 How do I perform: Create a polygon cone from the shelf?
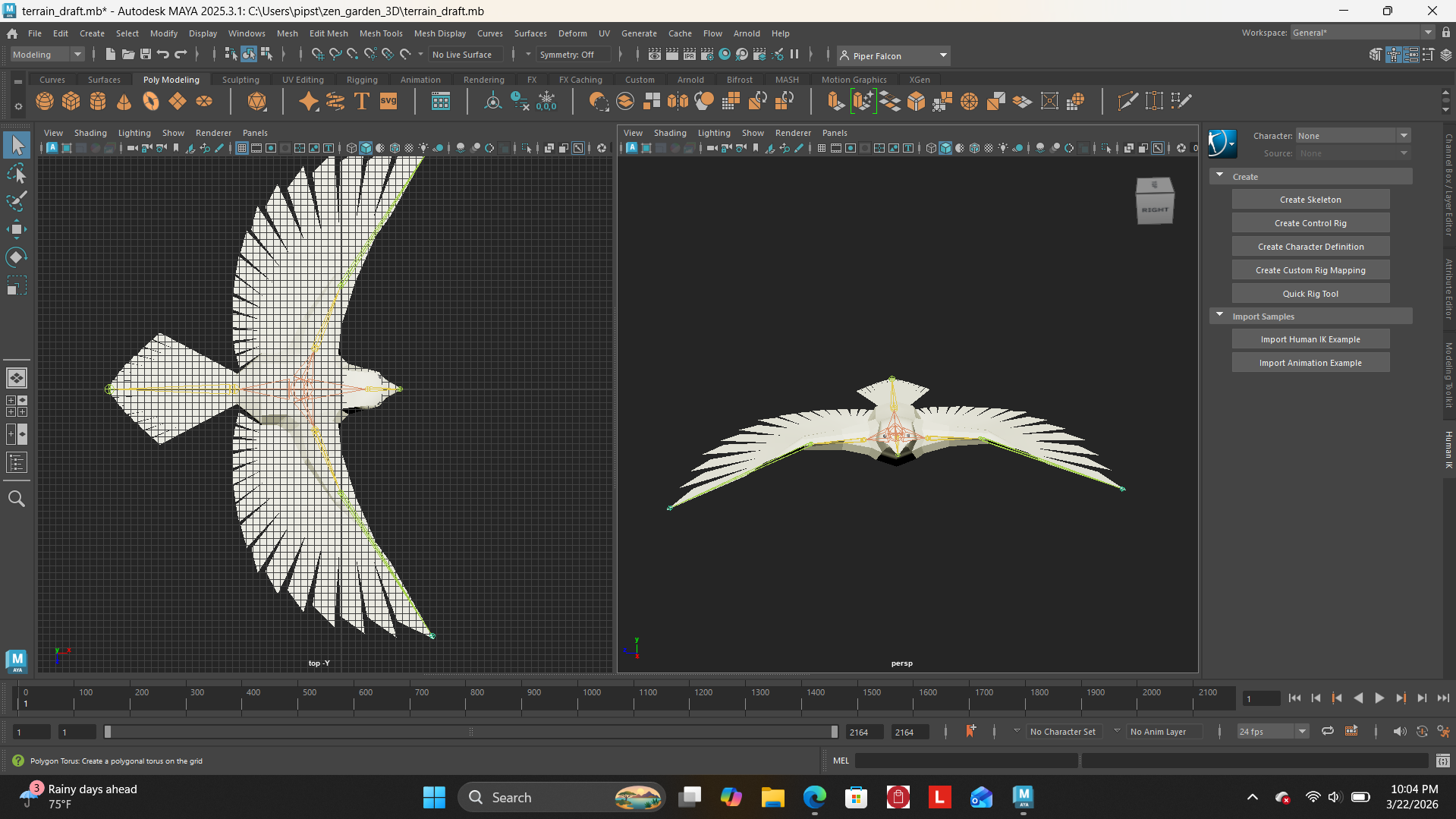coord(124,101)
